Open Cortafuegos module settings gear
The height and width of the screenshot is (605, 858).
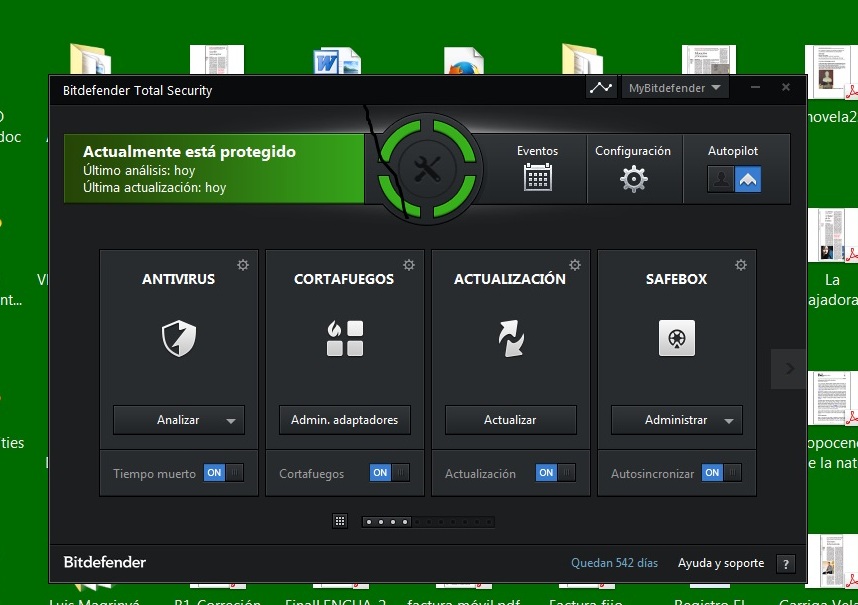(x=409, y=265)
